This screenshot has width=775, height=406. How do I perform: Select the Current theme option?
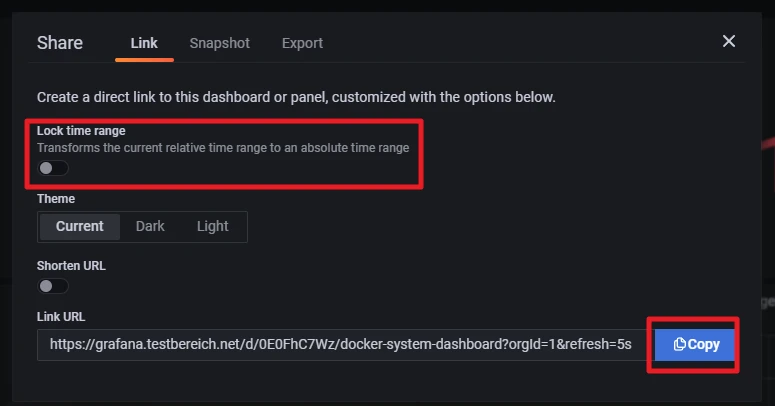click(80, 226)
